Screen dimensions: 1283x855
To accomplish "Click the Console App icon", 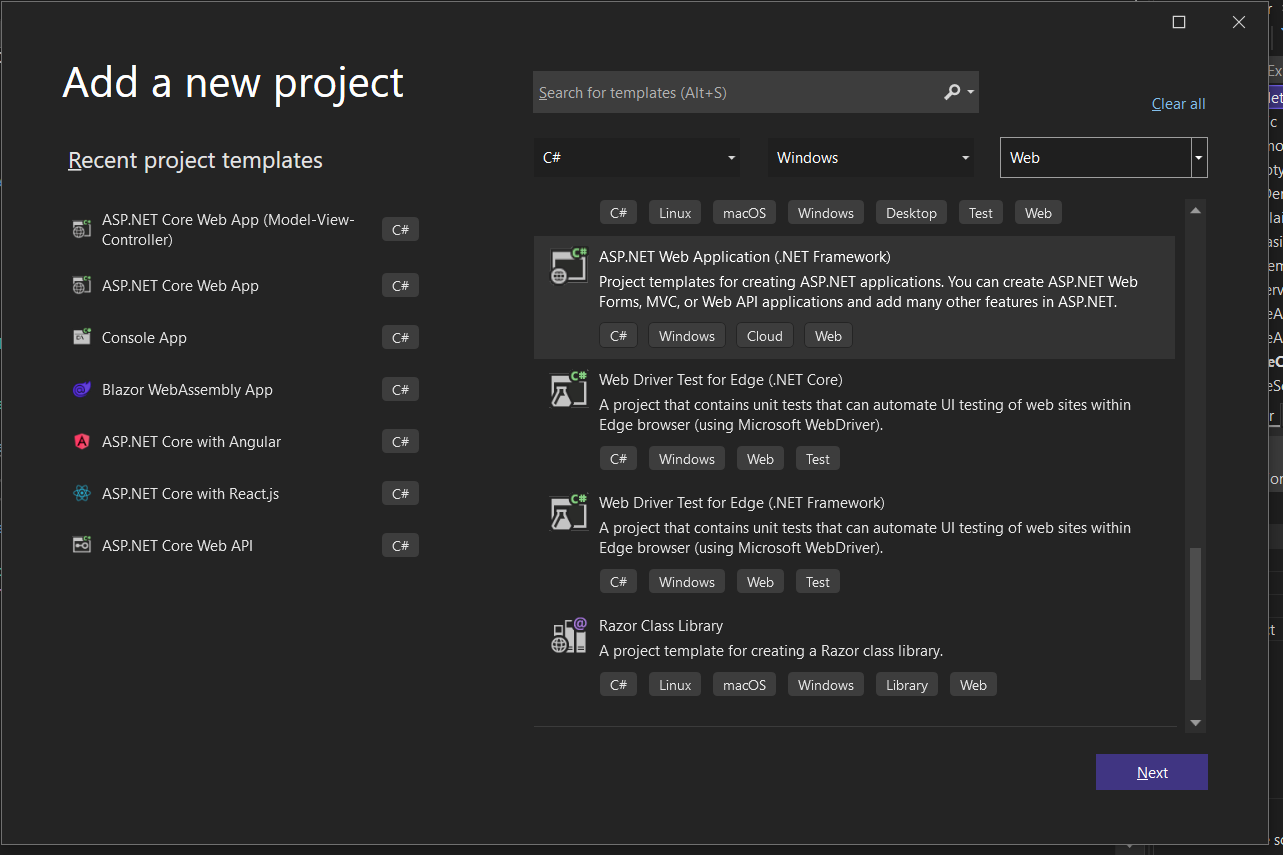I will click(x=82, y=337).
